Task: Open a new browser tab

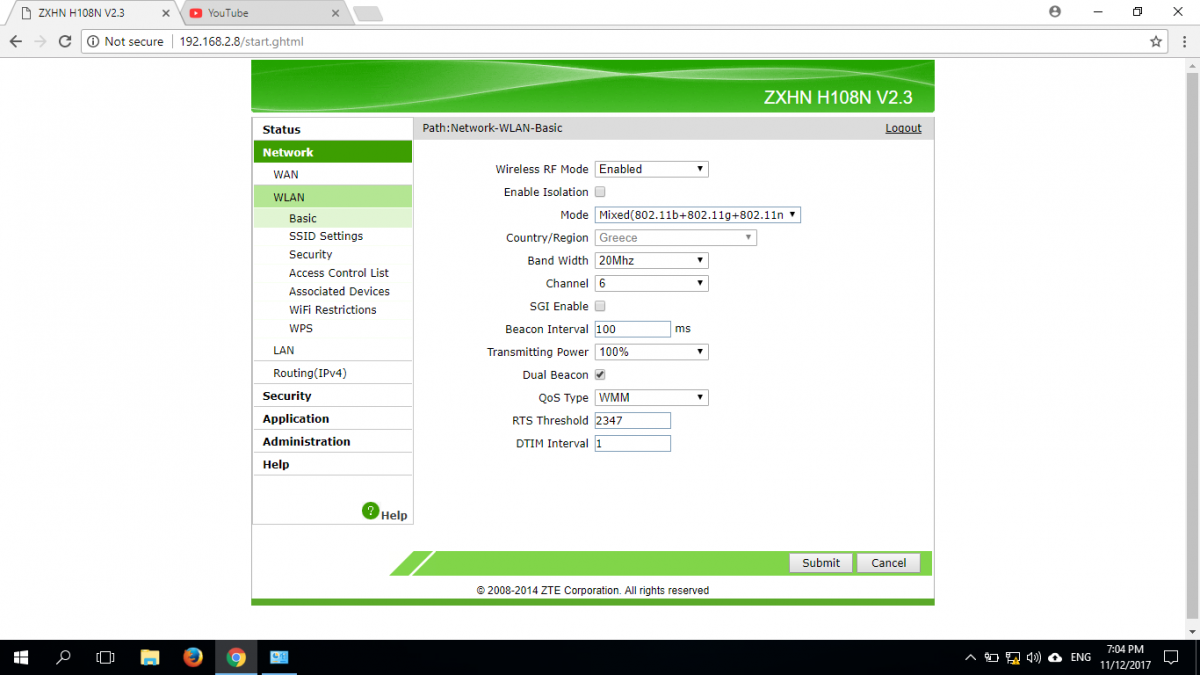Action: coord(368,13)
